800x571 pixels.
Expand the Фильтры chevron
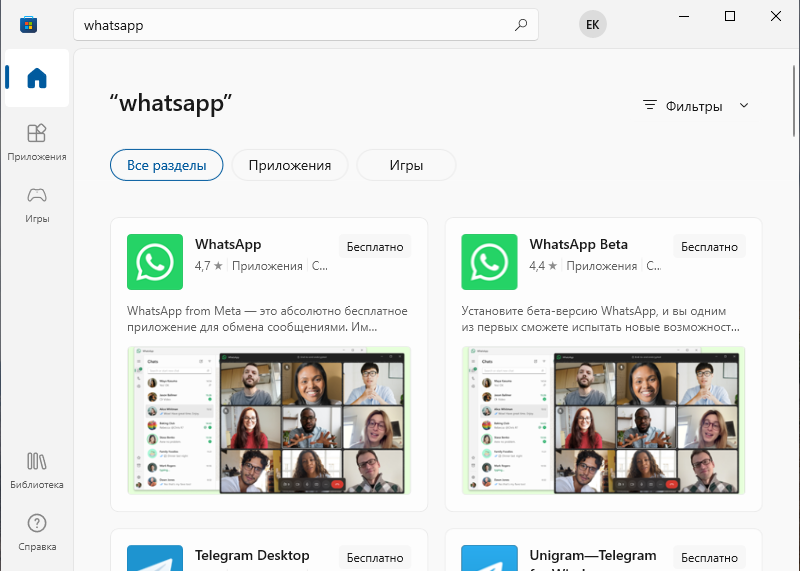click(x=744, y=106)
